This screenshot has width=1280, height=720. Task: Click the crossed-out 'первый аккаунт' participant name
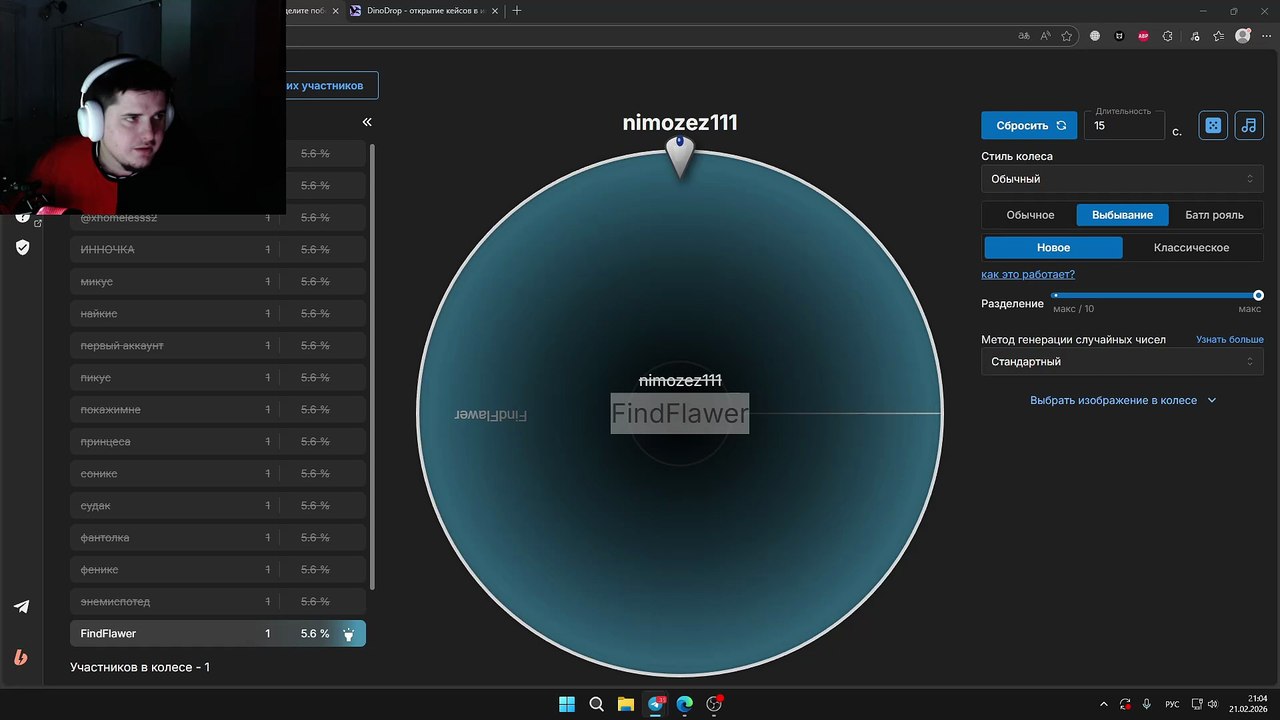(122, 346)
